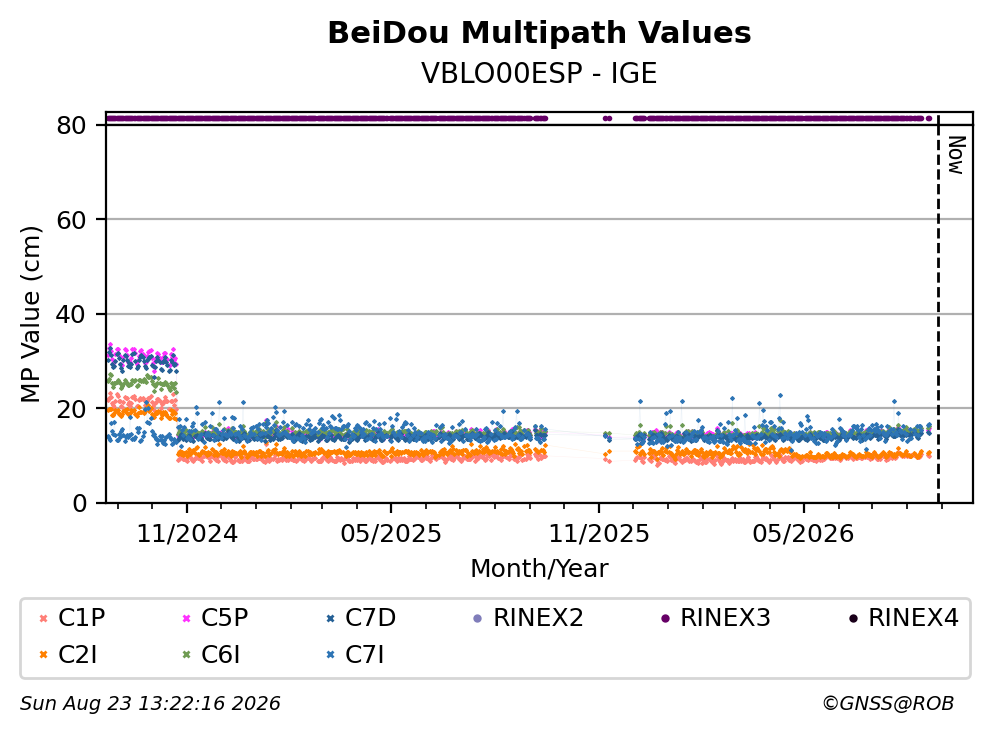Click the 11/2025 x-axis tick label
This screenshot has width=993, height=734.
(x=598, y=534)
